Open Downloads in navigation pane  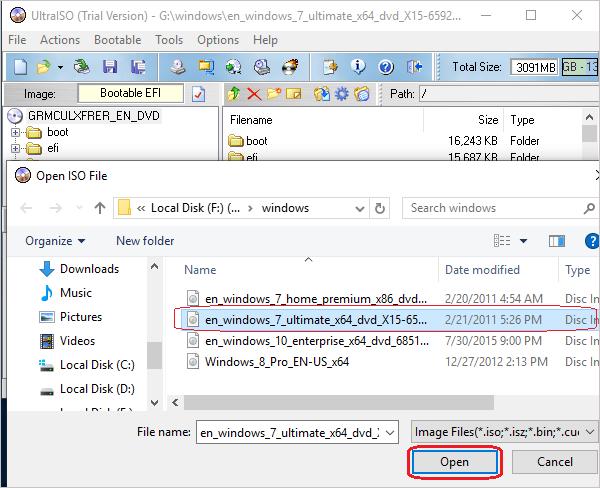[80, 269]
